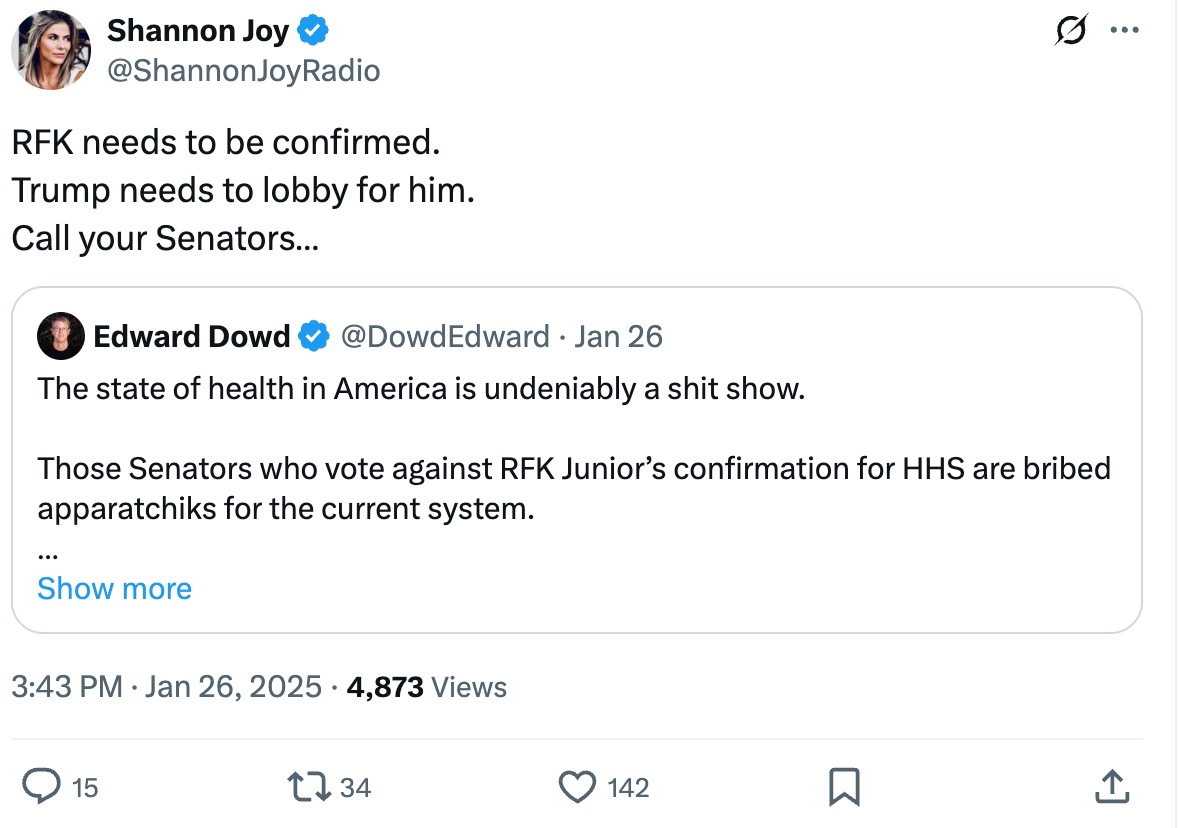The image size is (1178, 828).
Task: Click the quoted tweet's Jan 26 date
Action: point(619,337)
